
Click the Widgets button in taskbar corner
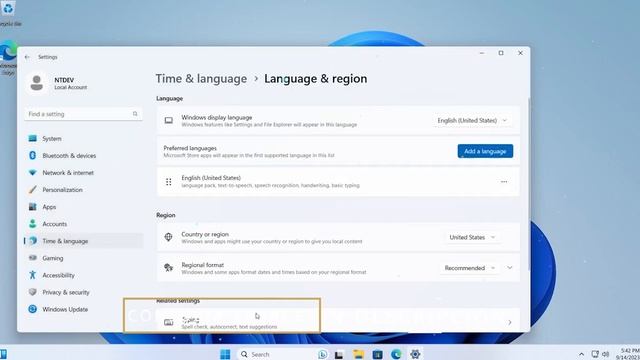(3, 354)
